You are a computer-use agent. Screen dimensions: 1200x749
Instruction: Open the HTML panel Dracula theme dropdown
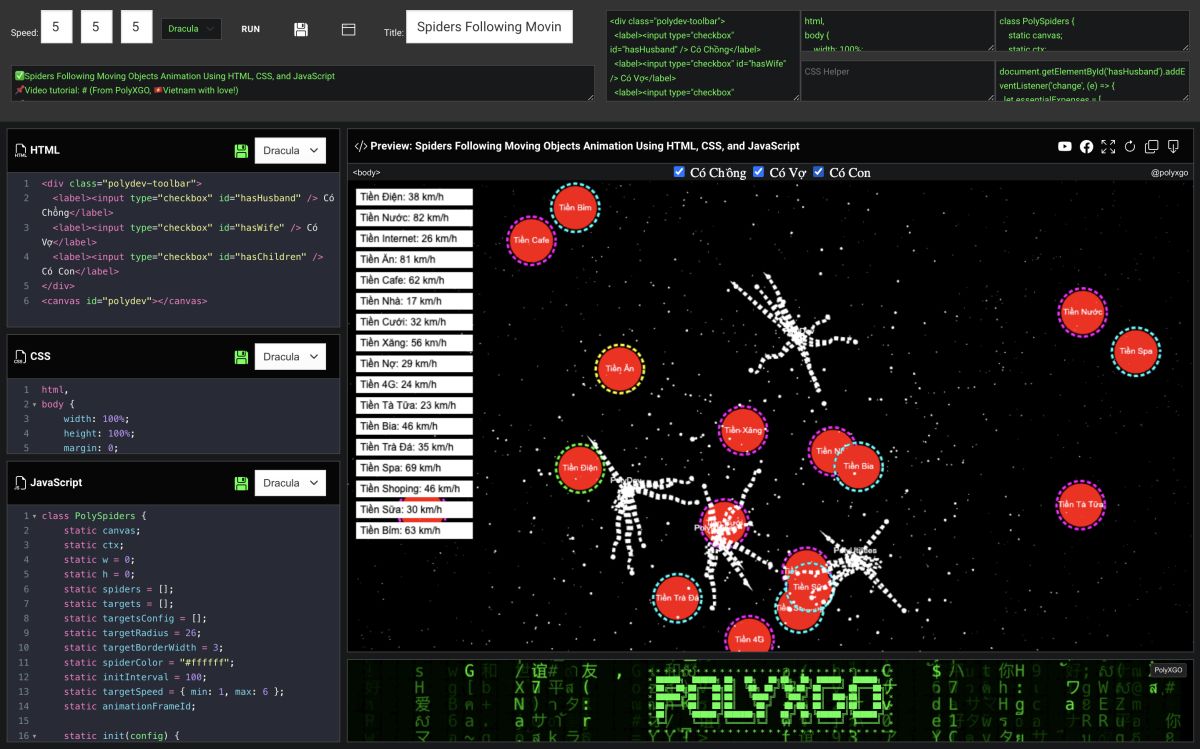[x=290, y=151]
